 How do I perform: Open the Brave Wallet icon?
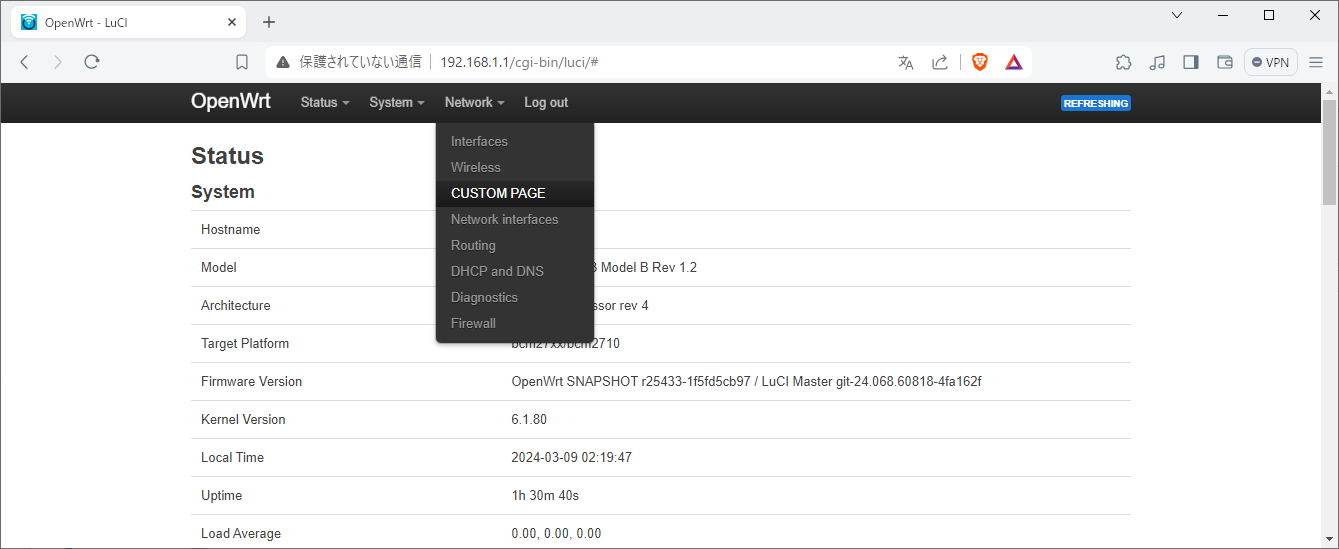[1225, 62]
